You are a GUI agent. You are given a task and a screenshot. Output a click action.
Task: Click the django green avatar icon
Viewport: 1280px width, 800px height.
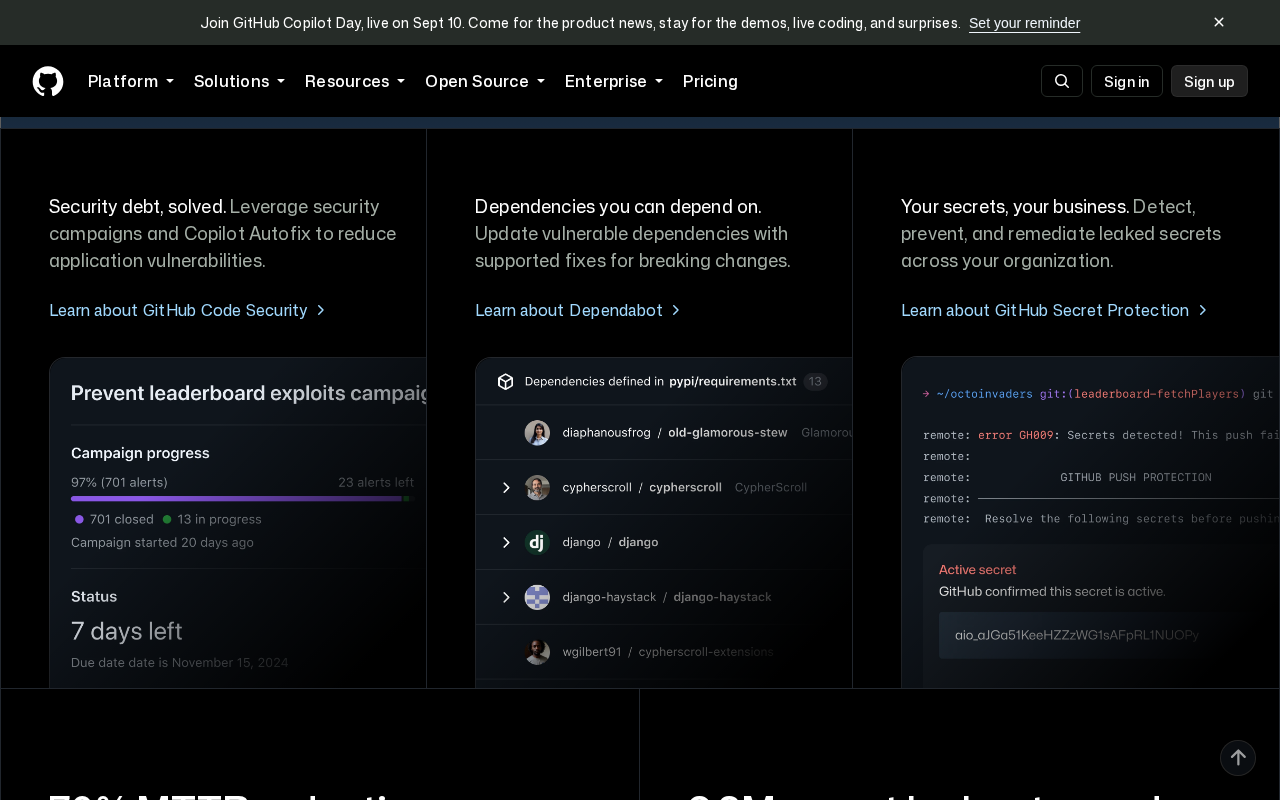(537, 542)
